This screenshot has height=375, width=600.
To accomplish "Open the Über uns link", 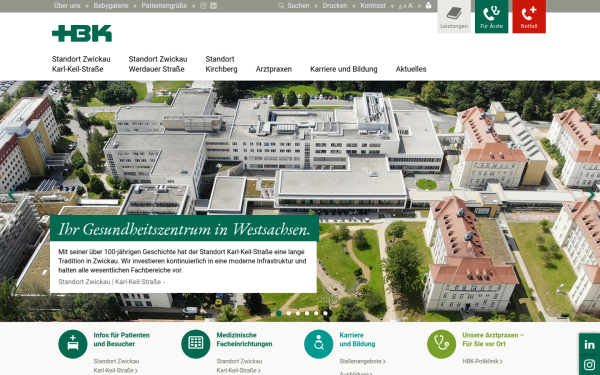I will pos(67,6).
